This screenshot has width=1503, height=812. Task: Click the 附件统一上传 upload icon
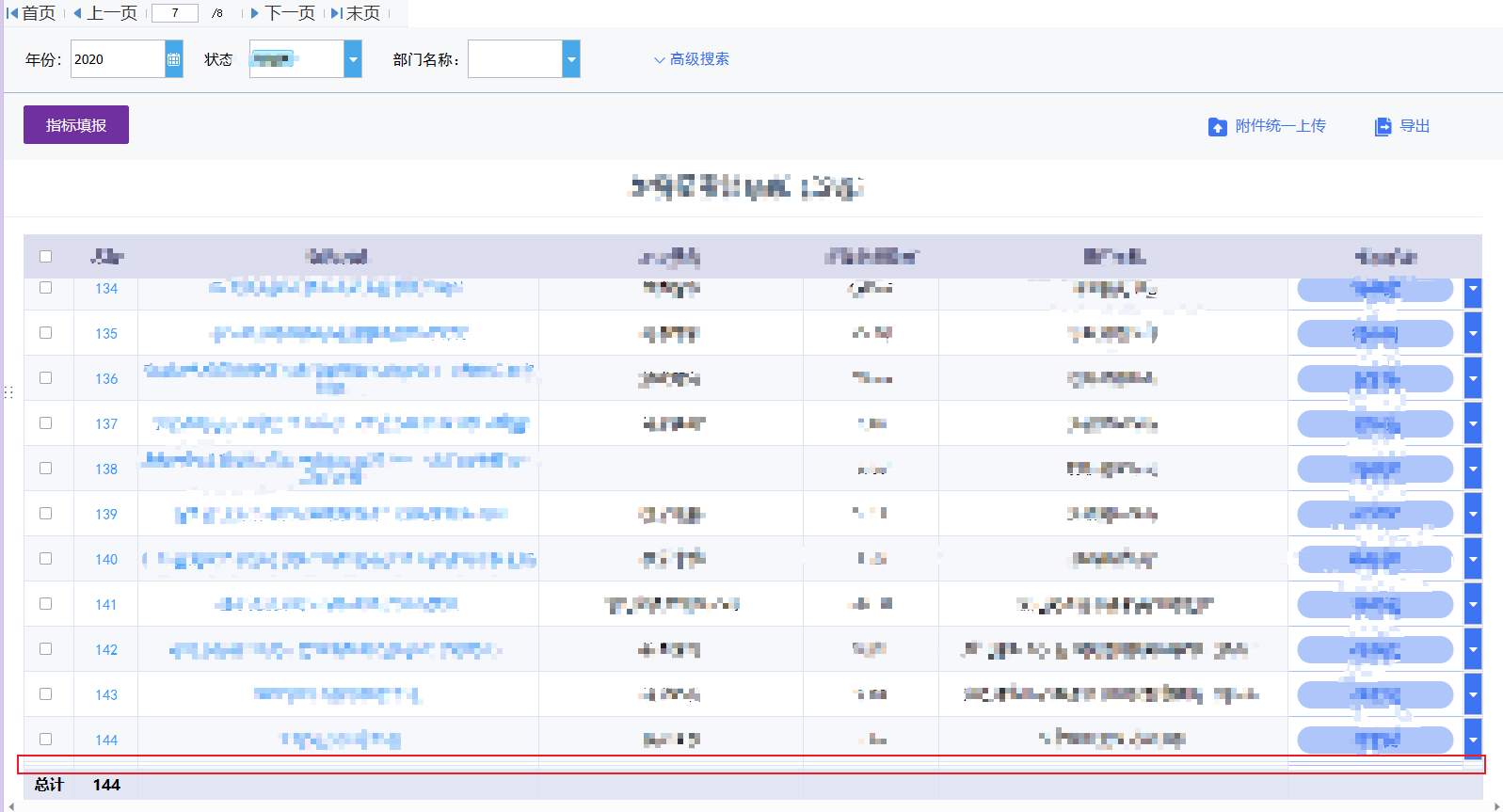pos(1218,126)
